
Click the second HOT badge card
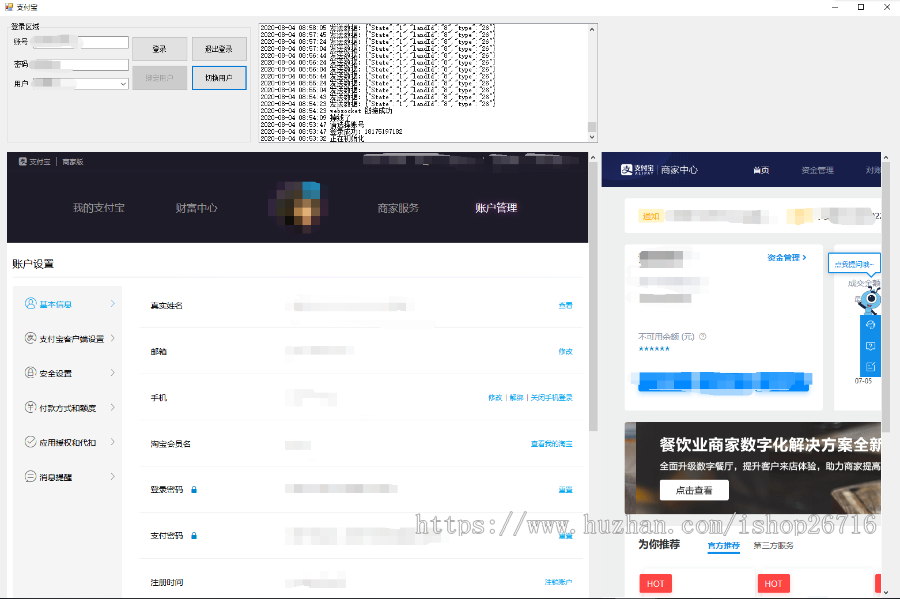click(x=773, y=584)
